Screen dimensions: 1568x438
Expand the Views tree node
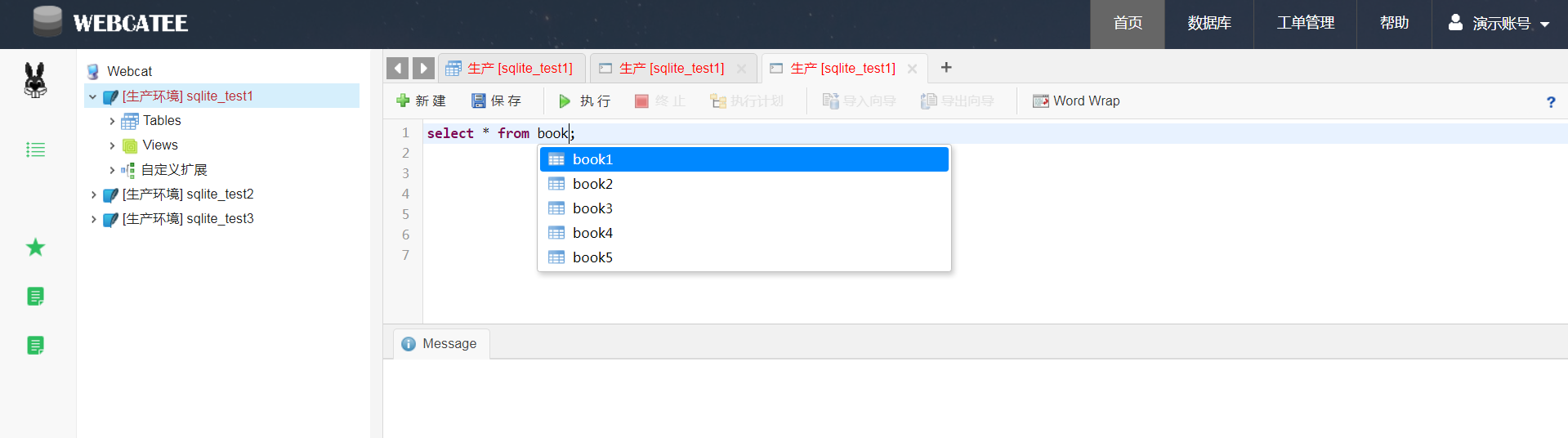[112, 145]
